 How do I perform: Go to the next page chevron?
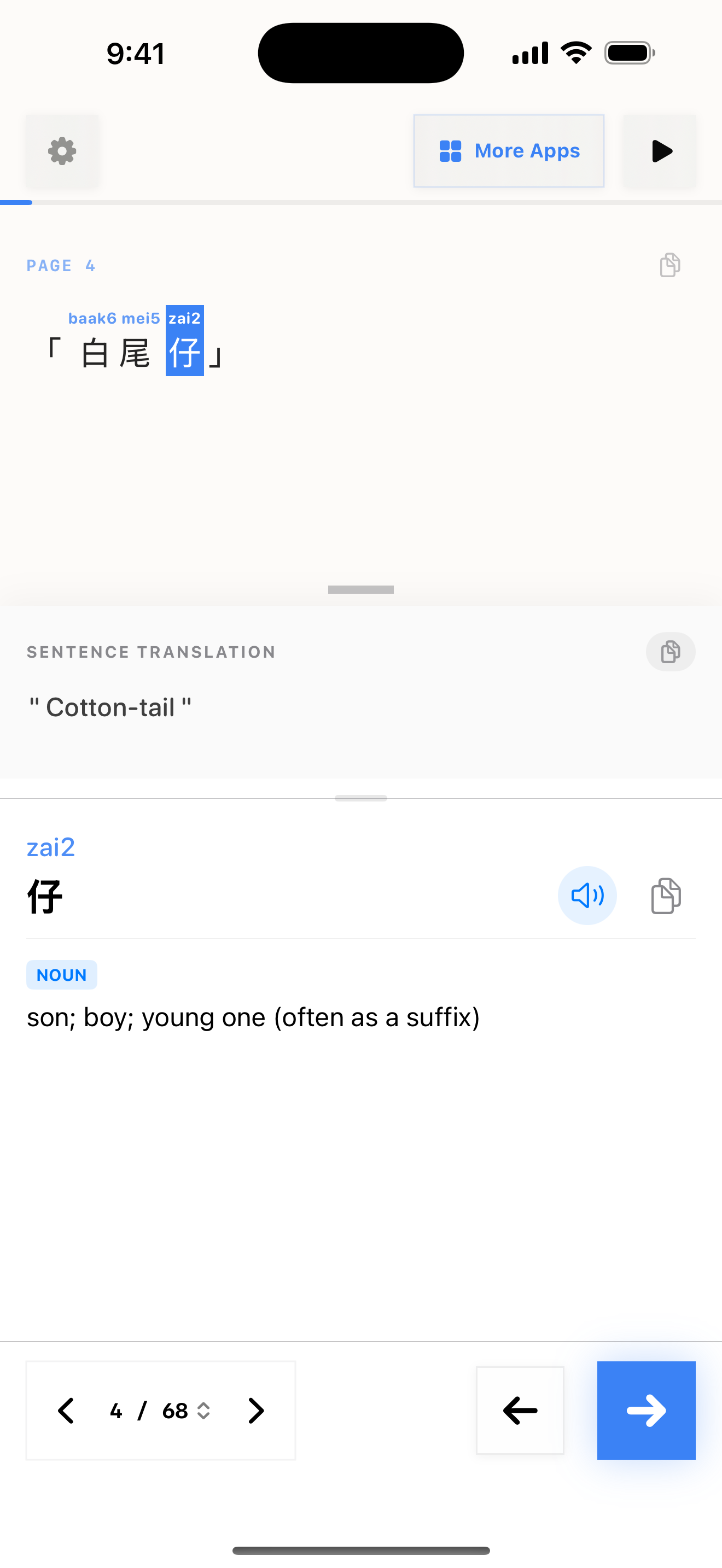tap(255, 1411)
